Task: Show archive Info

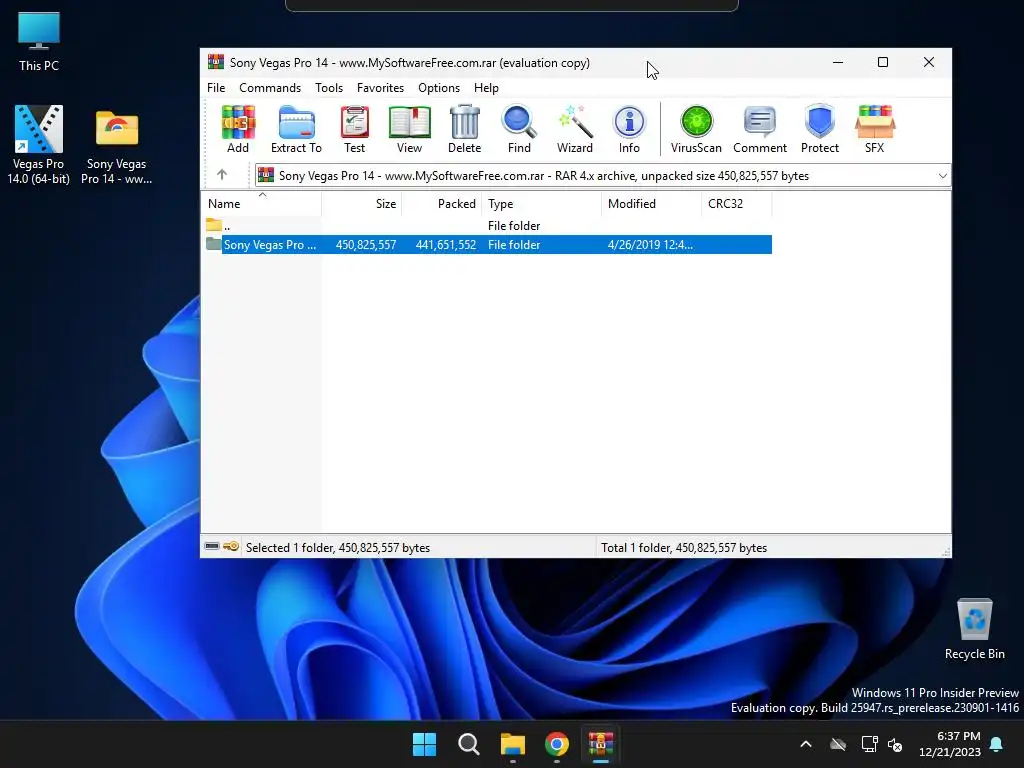Action: 630,129
